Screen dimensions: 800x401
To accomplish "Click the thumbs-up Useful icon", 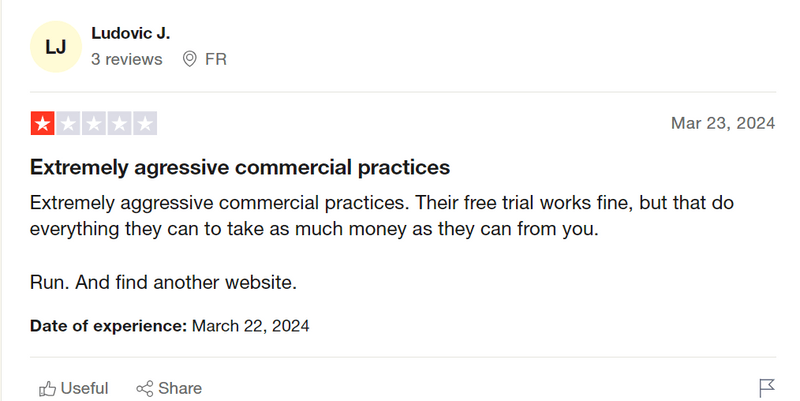I will [x=47, y=388].
